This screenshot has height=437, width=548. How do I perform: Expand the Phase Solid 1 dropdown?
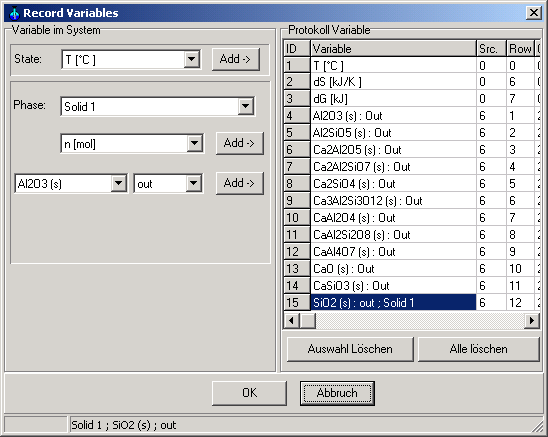[246, 106]
